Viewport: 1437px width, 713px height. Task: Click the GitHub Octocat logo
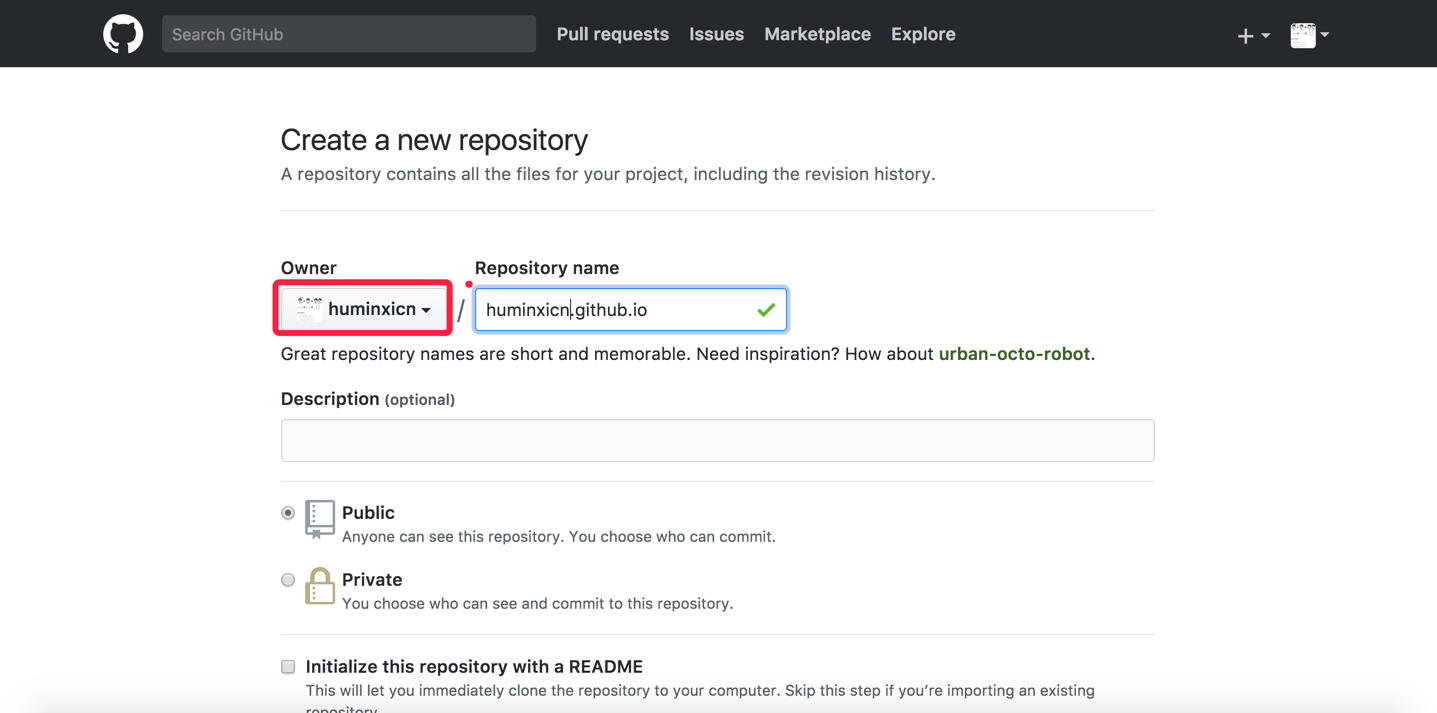tap(123, 34)
